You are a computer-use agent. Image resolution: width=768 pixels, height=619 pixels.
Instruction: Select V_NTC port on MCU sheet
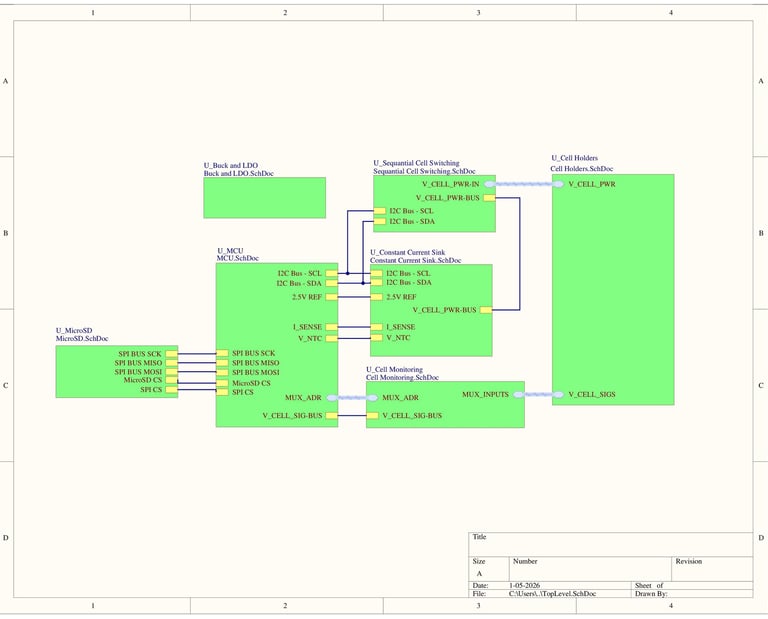coord(332,338)
